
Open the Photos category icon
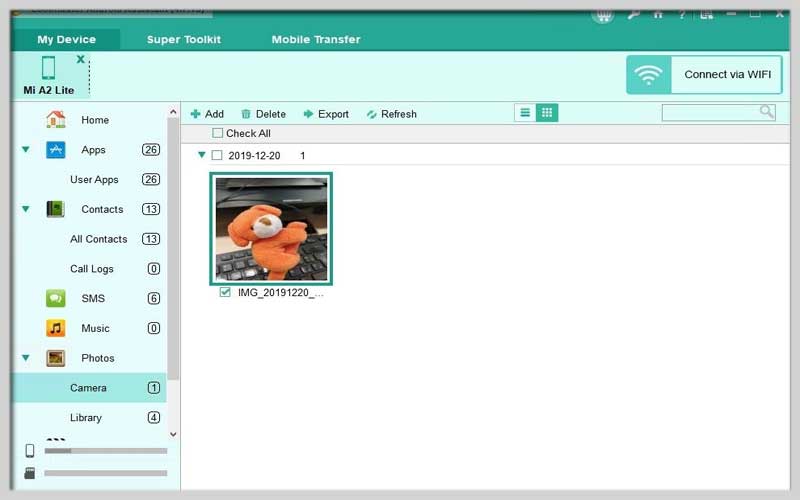[x=56, y=358]
